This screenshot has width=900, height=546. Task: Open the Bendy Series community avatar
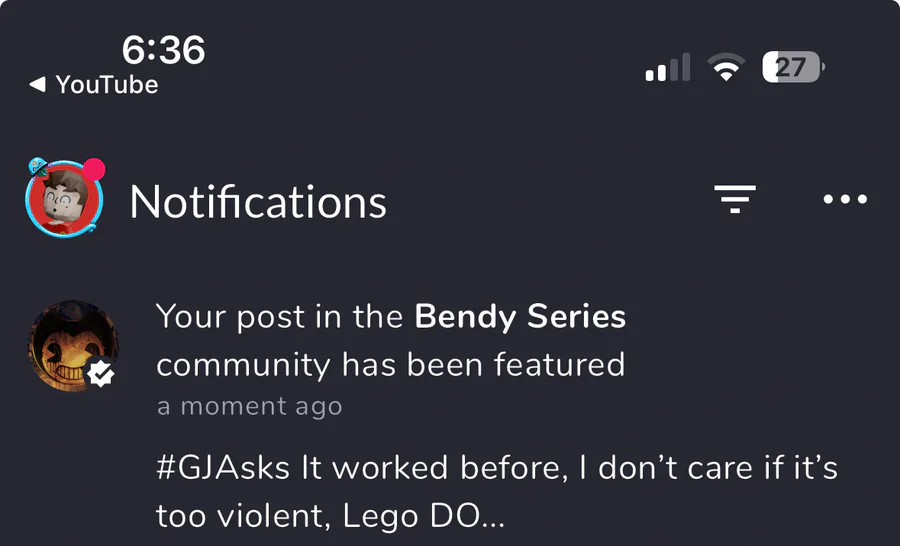(x=73, y=346)
